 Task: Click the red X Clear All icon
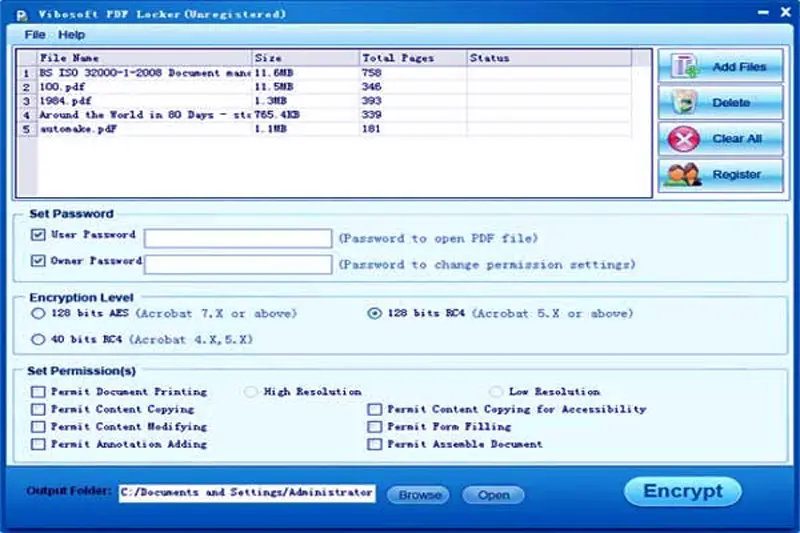pos(684,139)
